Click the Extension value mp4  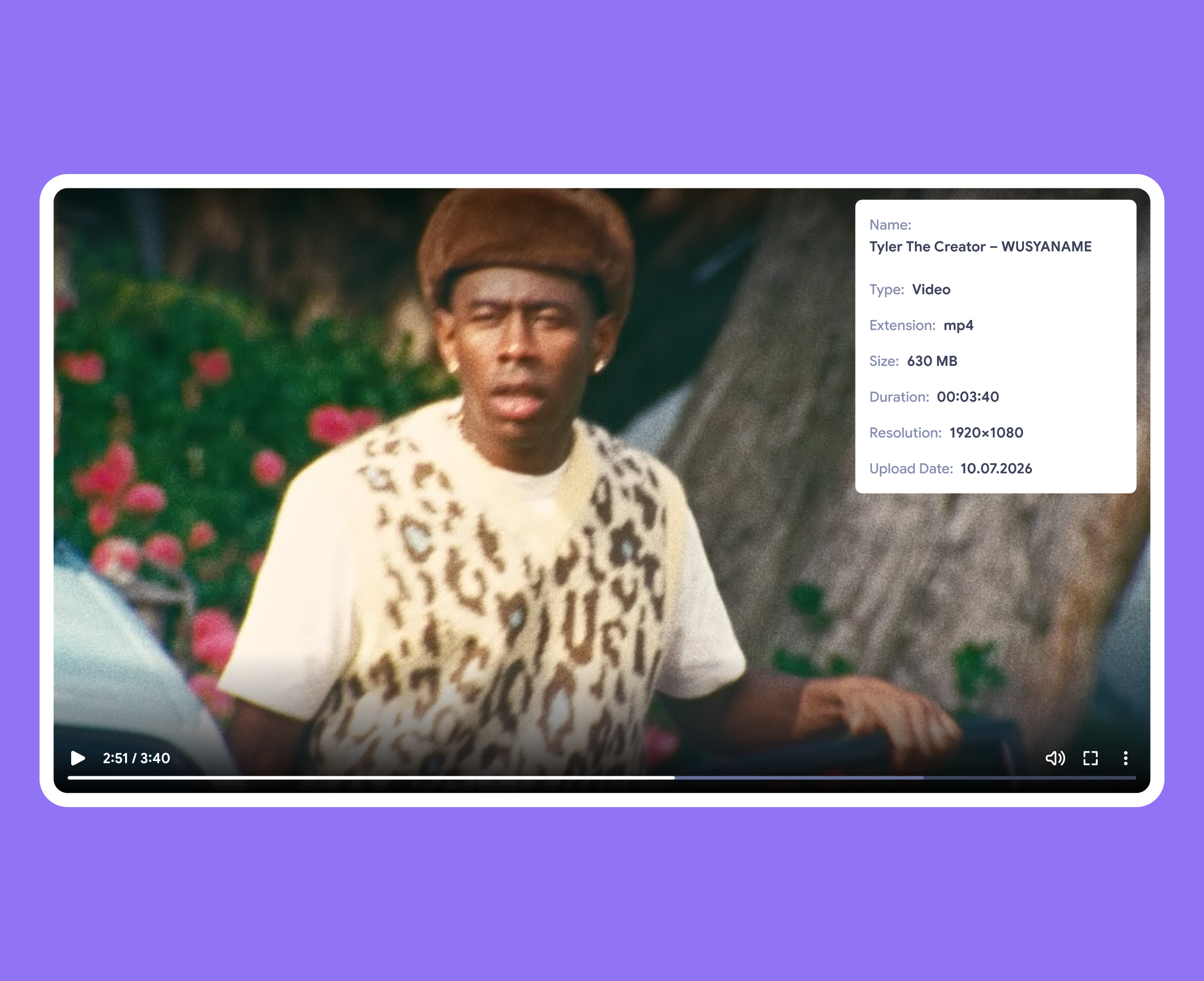(958, 325)
